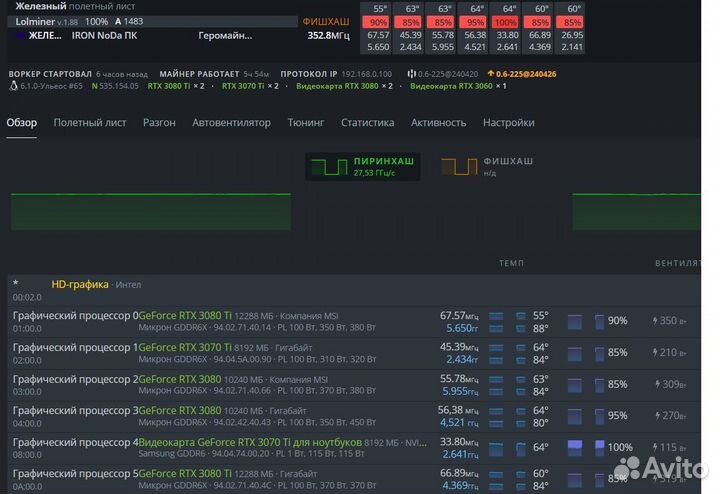The height and width of the screenshot is (494, 720).
Task: Click the red 95% badge in top tiles
Action: [473, 22]
